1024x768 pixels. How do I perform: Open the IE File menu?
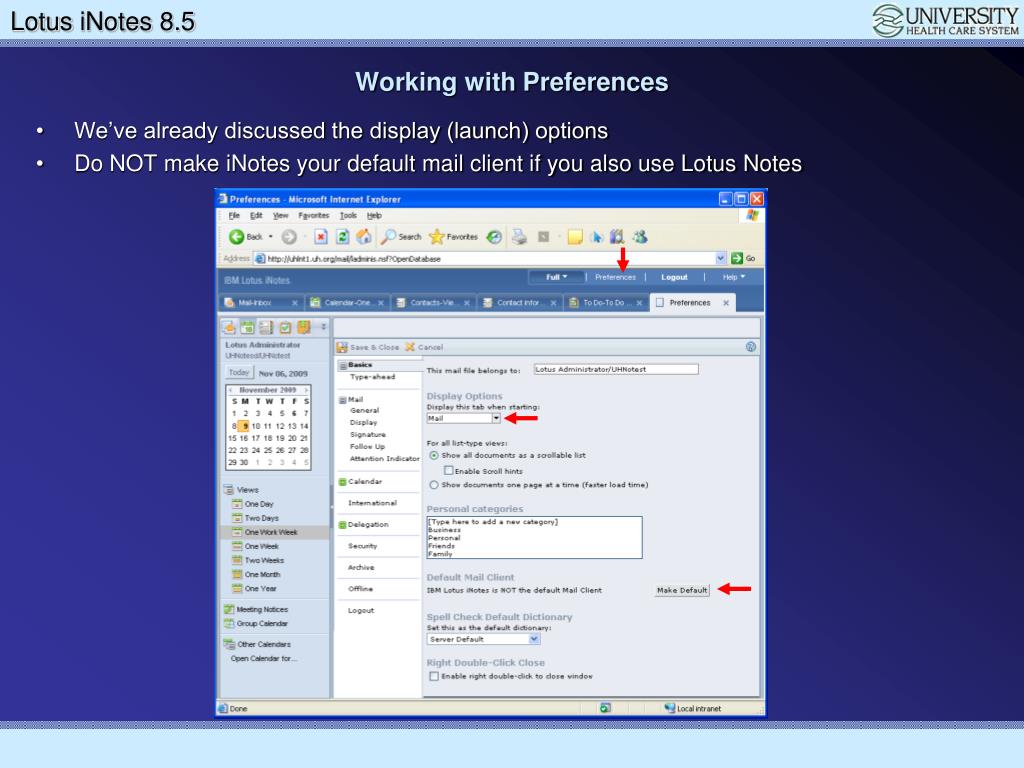[x=234, y=216]
